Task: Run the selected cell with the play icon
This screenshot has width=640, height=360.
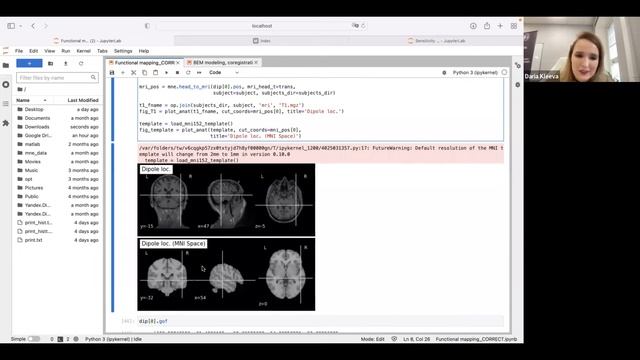Action: tap(166, 73)
